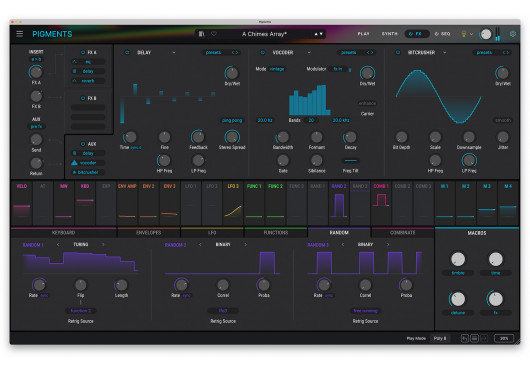
Task: Open the Poly 8 play mode dropdown
Action: click(440, 338)
